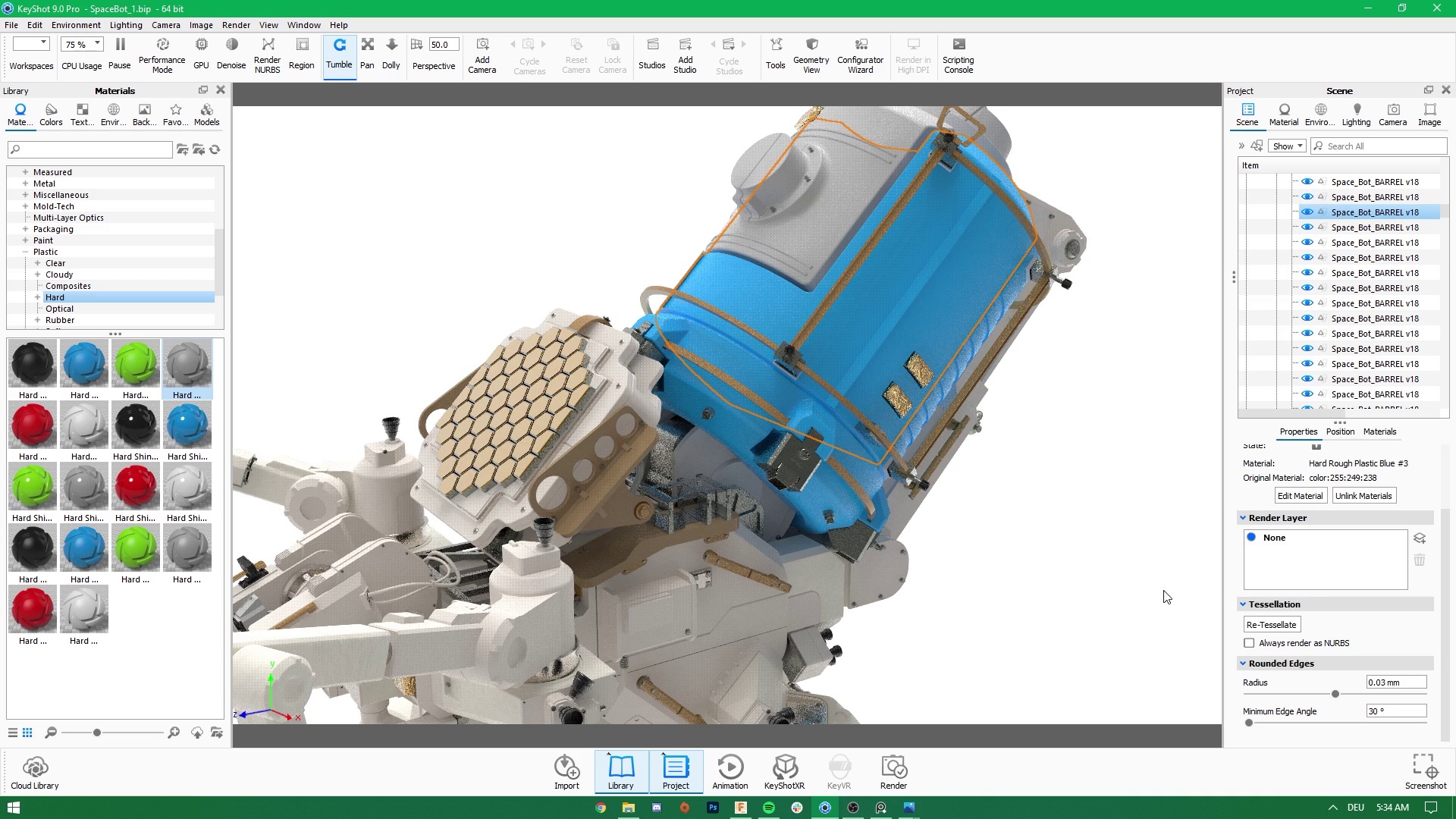Click the Unlink Materials button
Image resolution: width=1456 pixels, height=819 pixels.
[x=1363, y=496]
